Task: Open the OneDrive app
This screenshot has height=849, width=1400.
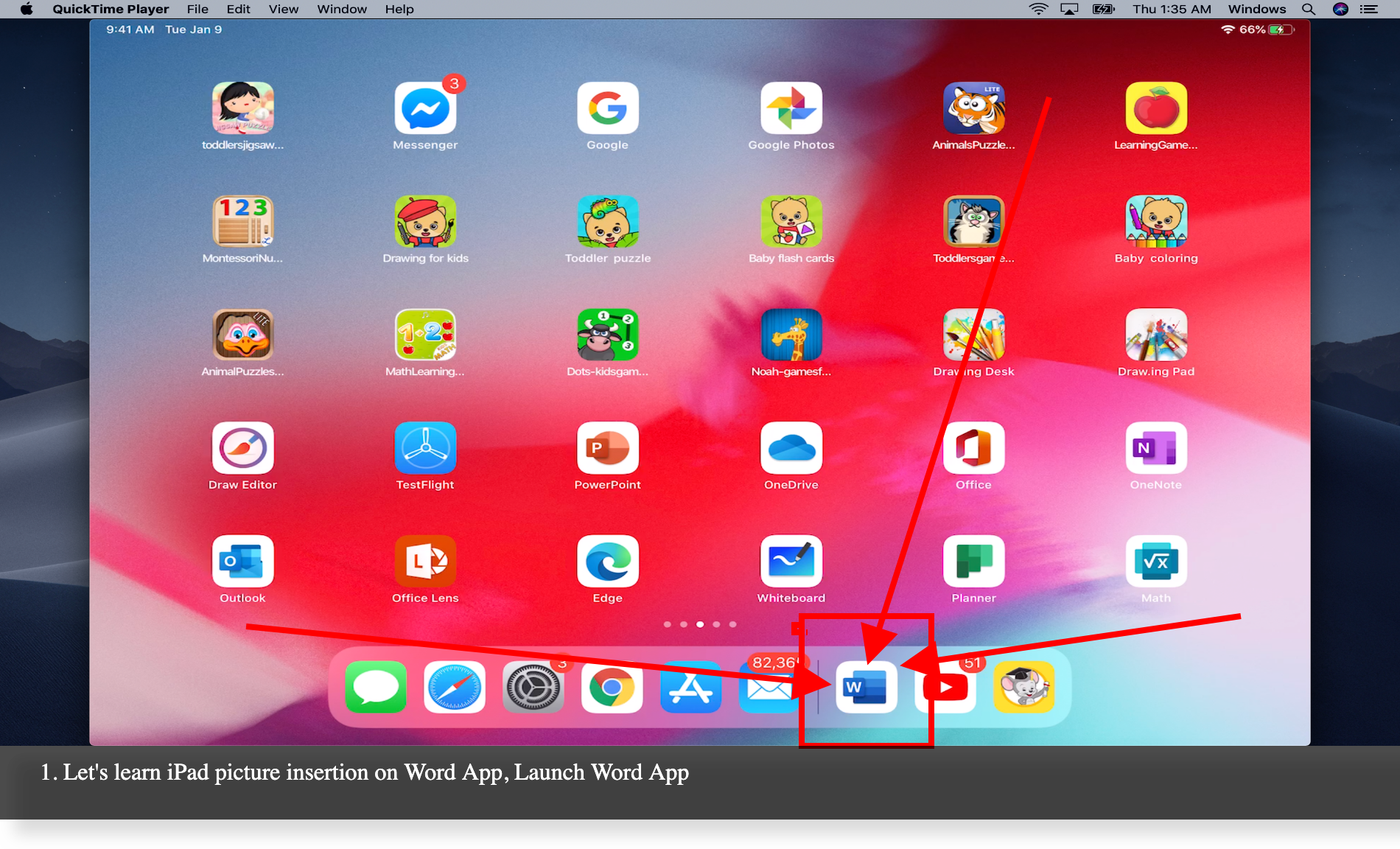Action: click(x=791, y=448)
